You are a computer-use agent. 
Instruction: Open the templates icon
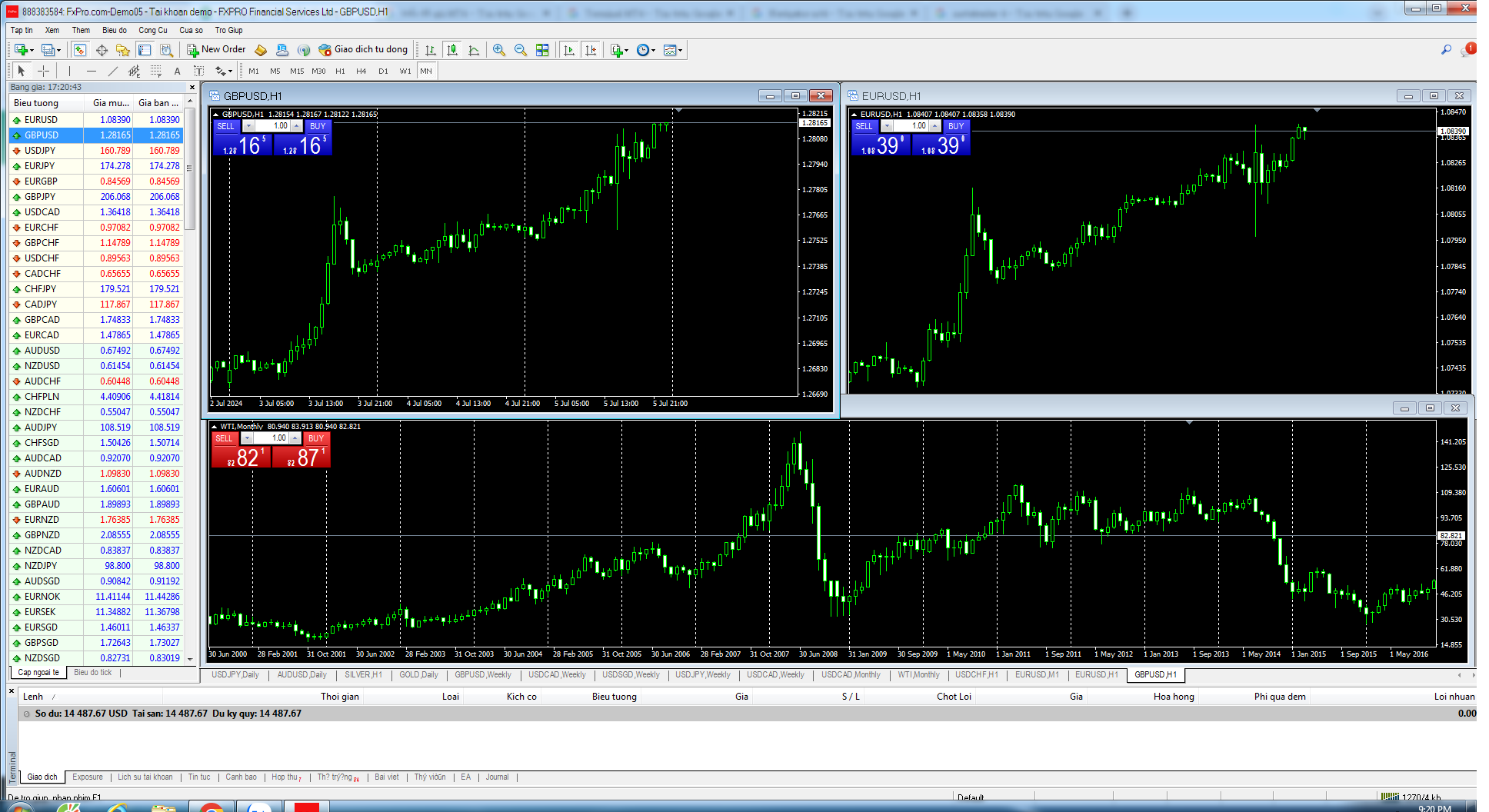click(x=670, y=50)
